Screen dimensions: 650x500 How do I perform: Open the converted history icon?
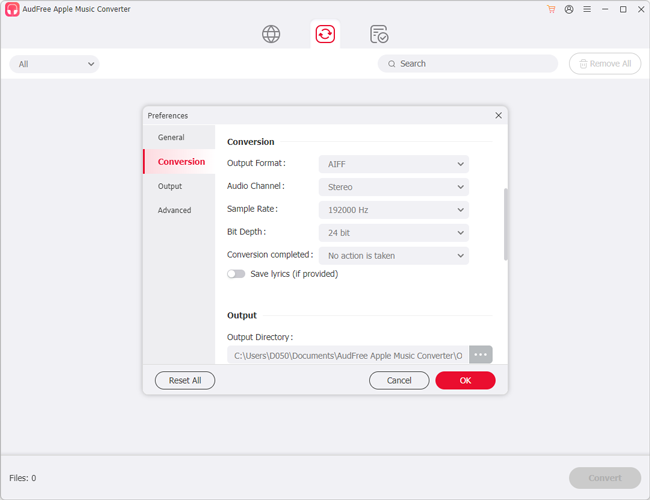tap(379, 34)
